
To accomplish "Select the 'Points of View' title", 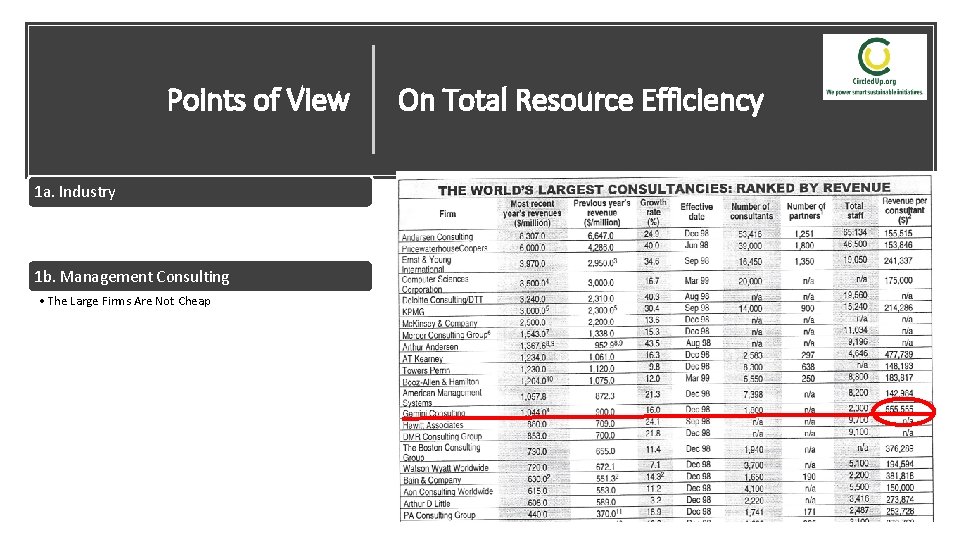I will point(258,100).
